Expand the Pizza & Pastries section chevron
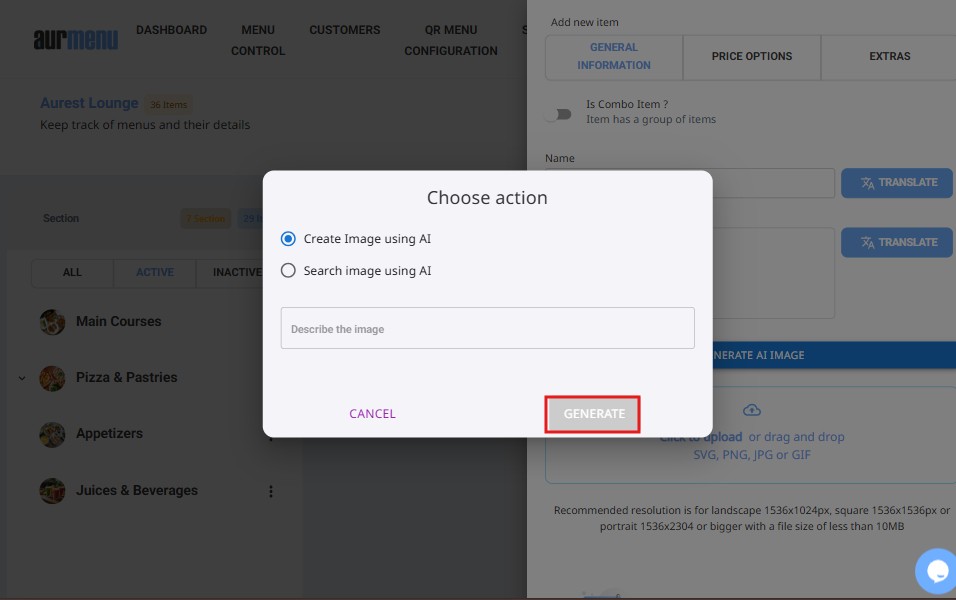This screenshot has height=600, width=956. coord(22,378)
